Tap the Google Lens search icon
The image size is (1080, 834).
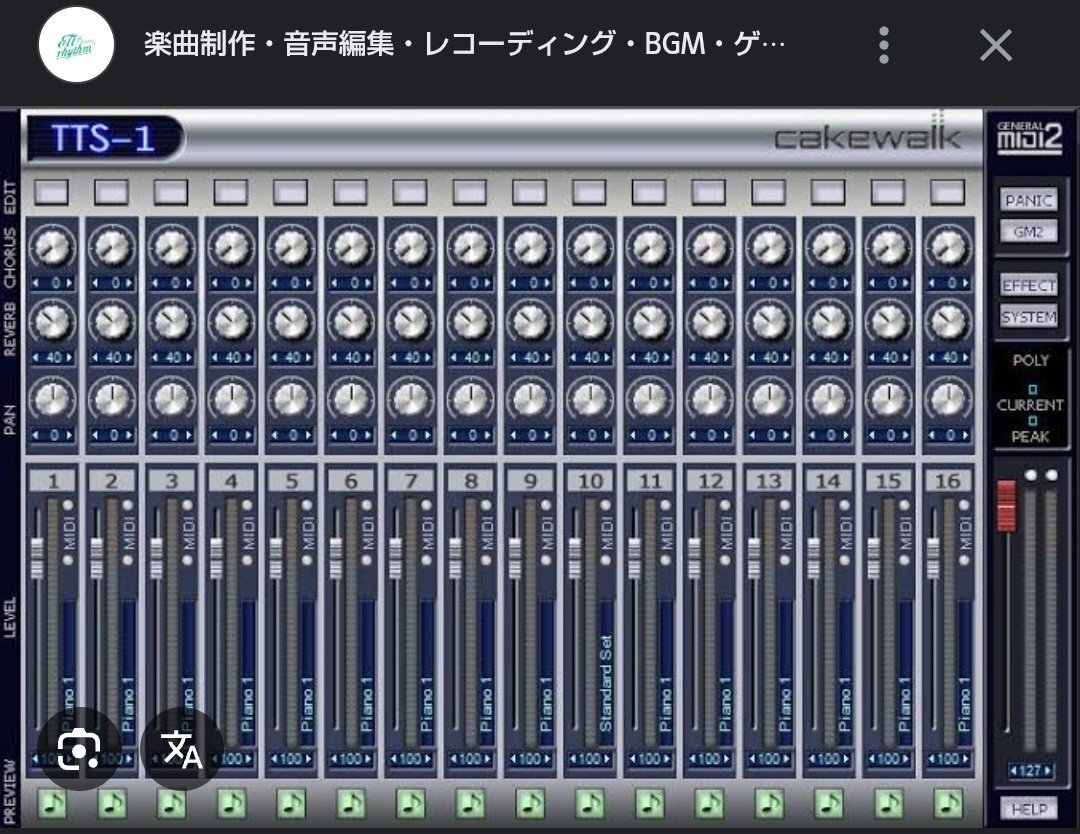coord(79,749)
